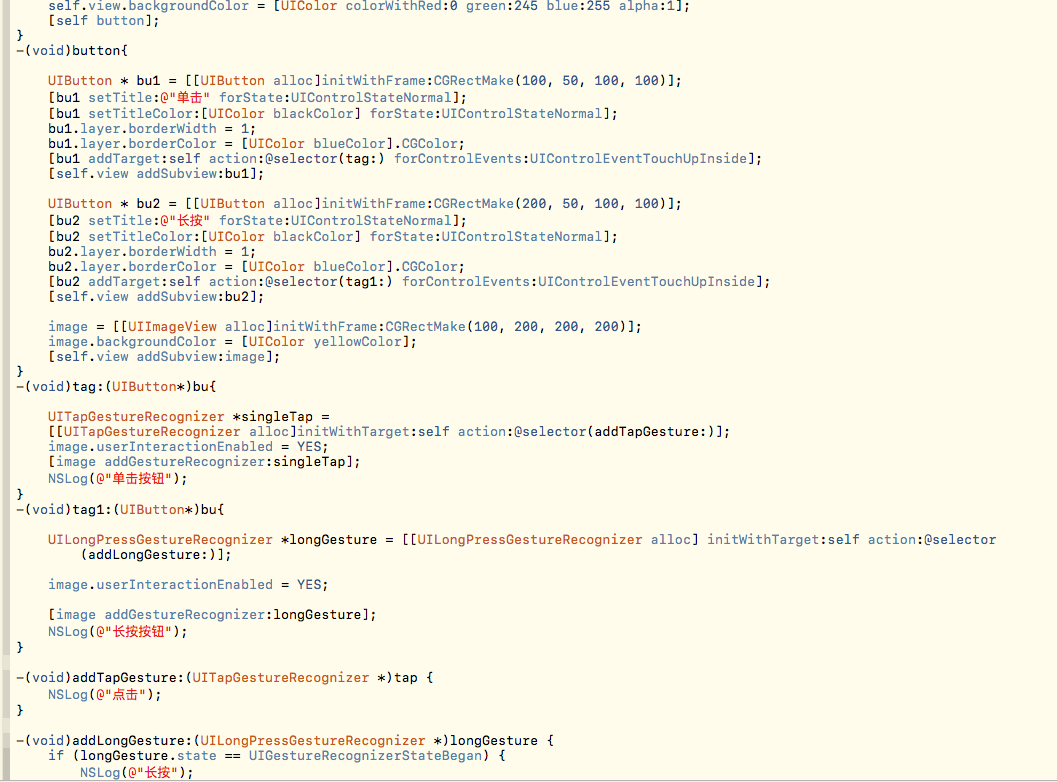Click the '-(void)addLongGesture:' method declaration

click(x=285, y=741)
